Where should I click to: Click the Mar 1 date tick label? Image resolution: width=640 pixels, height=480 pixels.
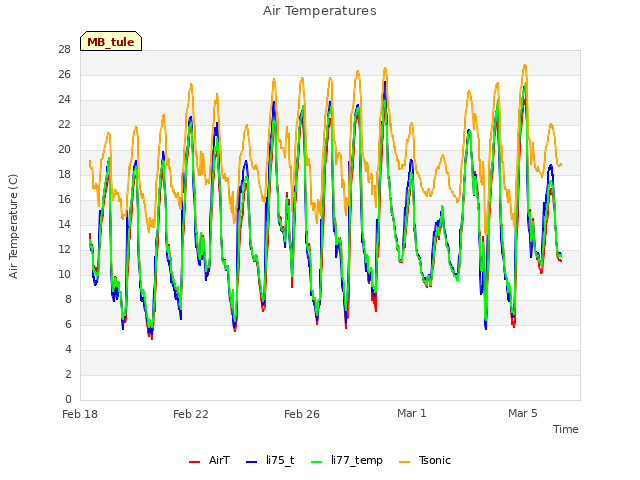[x=412, y=413]
